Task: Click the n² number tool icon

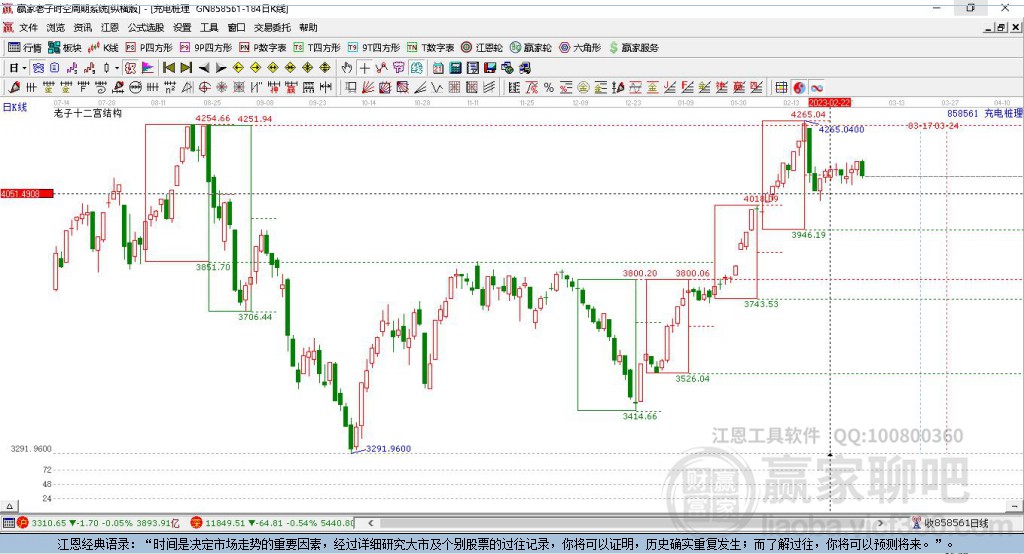Action: pyautogui.click(x=170, y=88)
